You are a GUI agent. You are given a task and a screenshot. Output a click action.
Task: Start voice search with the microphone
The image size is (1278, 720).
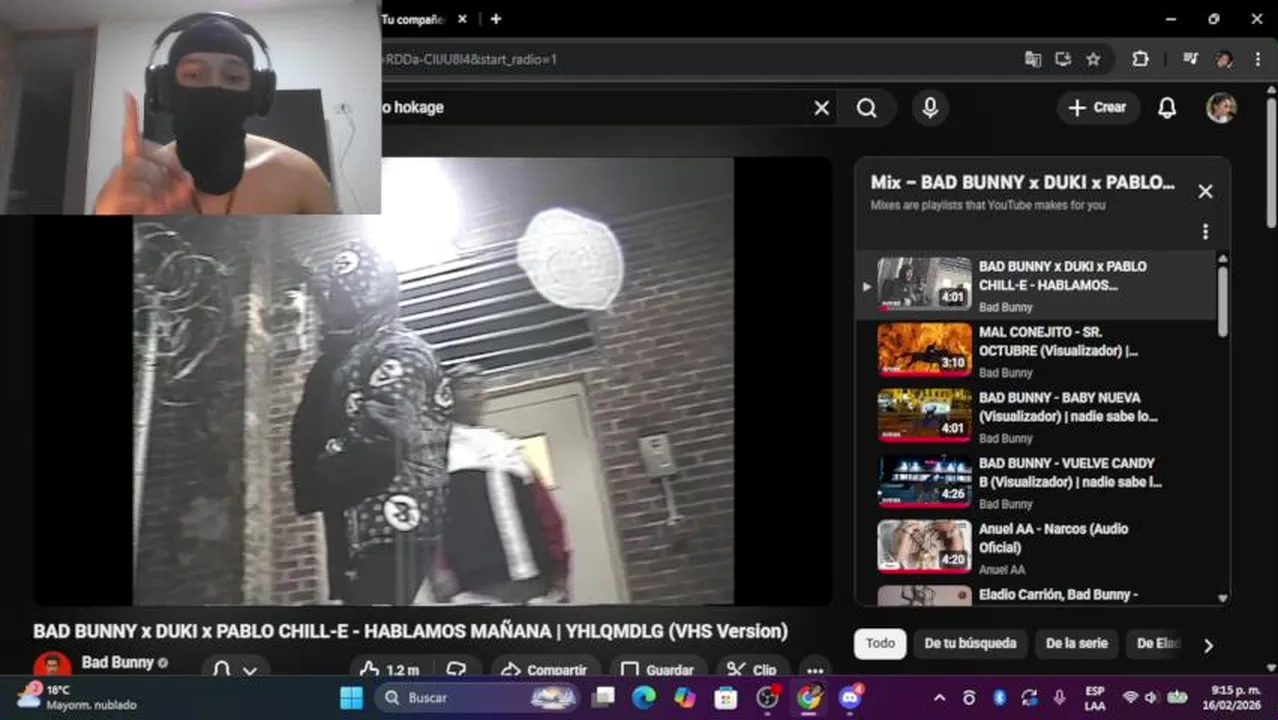pos(930,108)
